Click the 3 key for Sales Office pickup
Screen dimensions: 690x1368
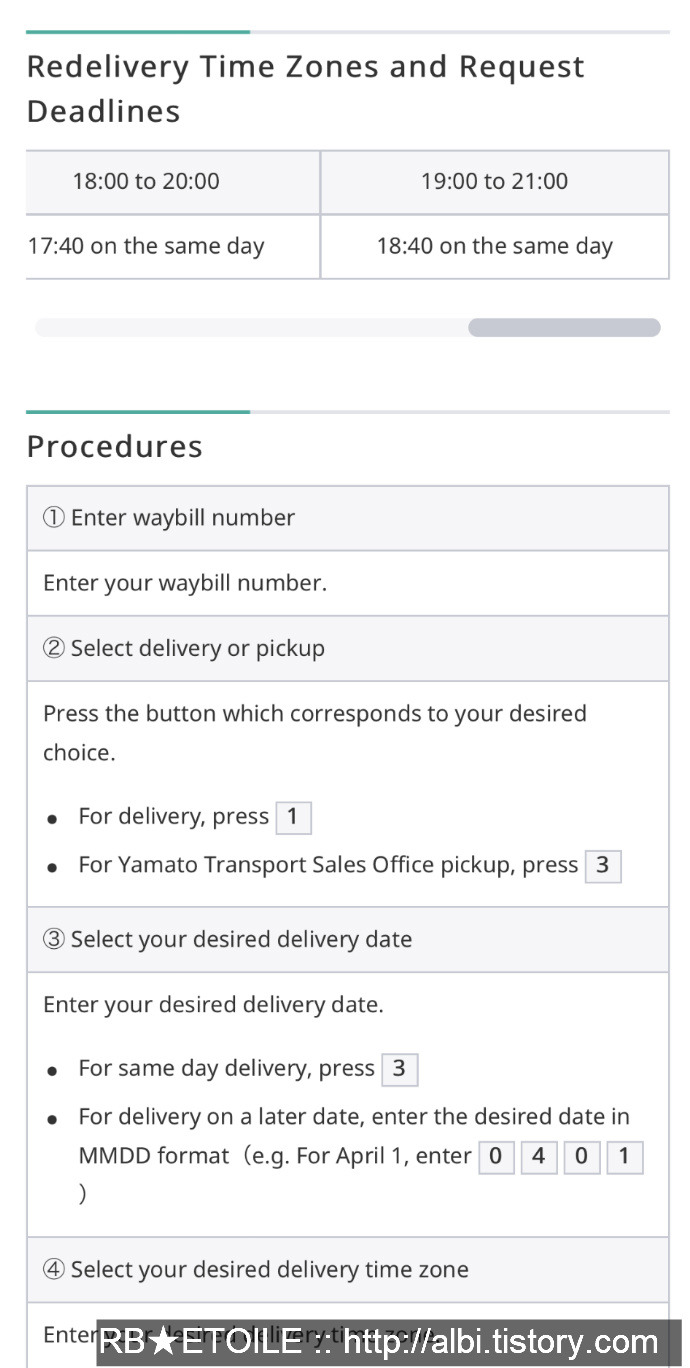pos(603,866)
